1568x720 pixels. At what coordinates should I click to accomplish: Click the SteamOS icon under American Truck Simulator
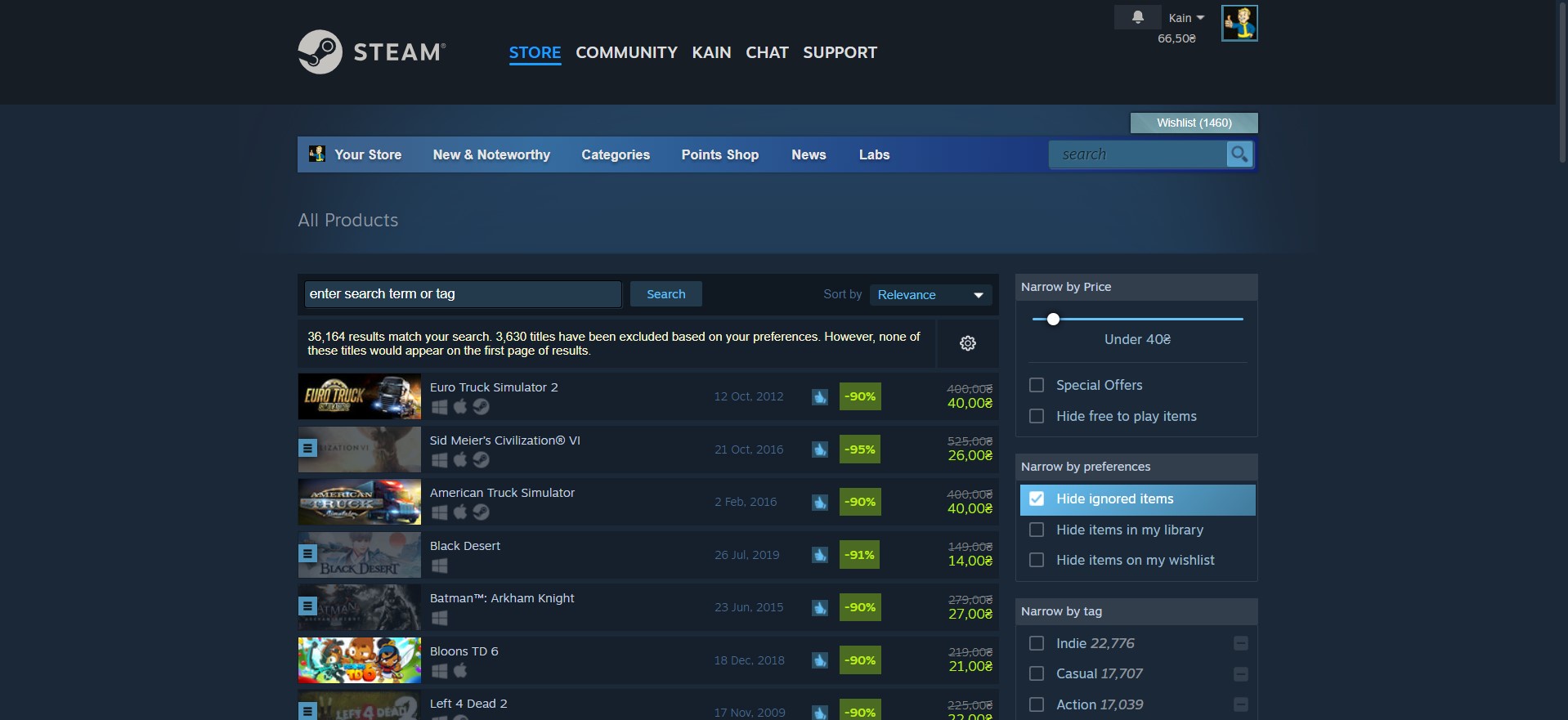coord(481,512)
